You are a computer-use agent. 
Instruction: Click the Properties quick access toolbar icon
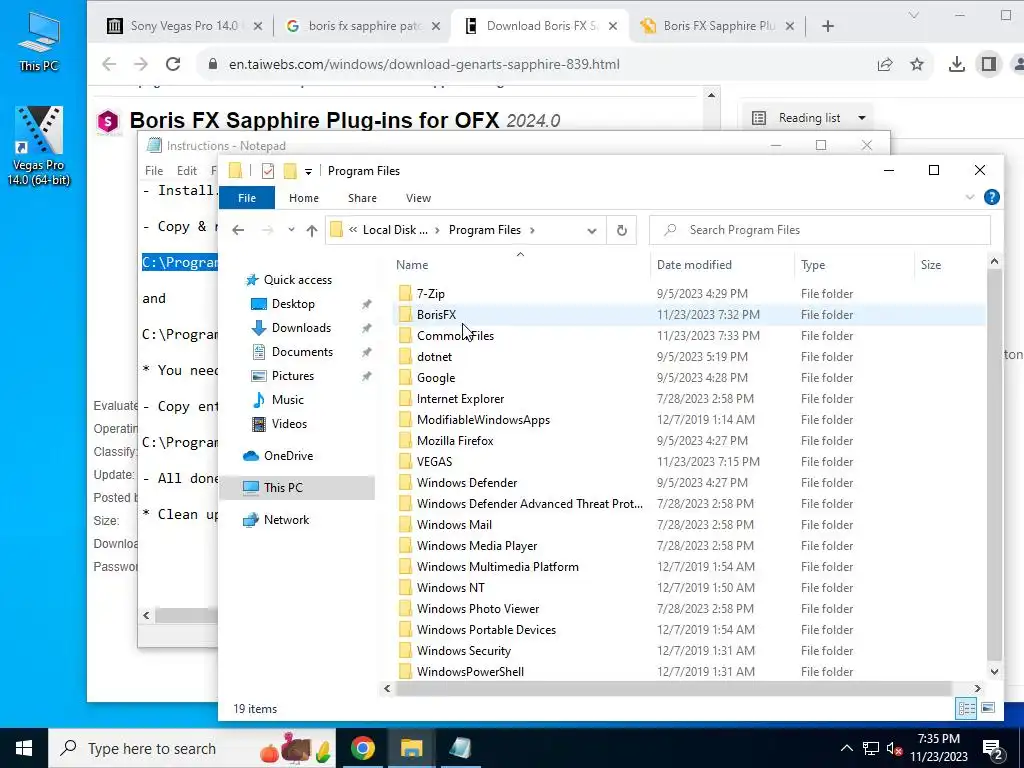268,171
